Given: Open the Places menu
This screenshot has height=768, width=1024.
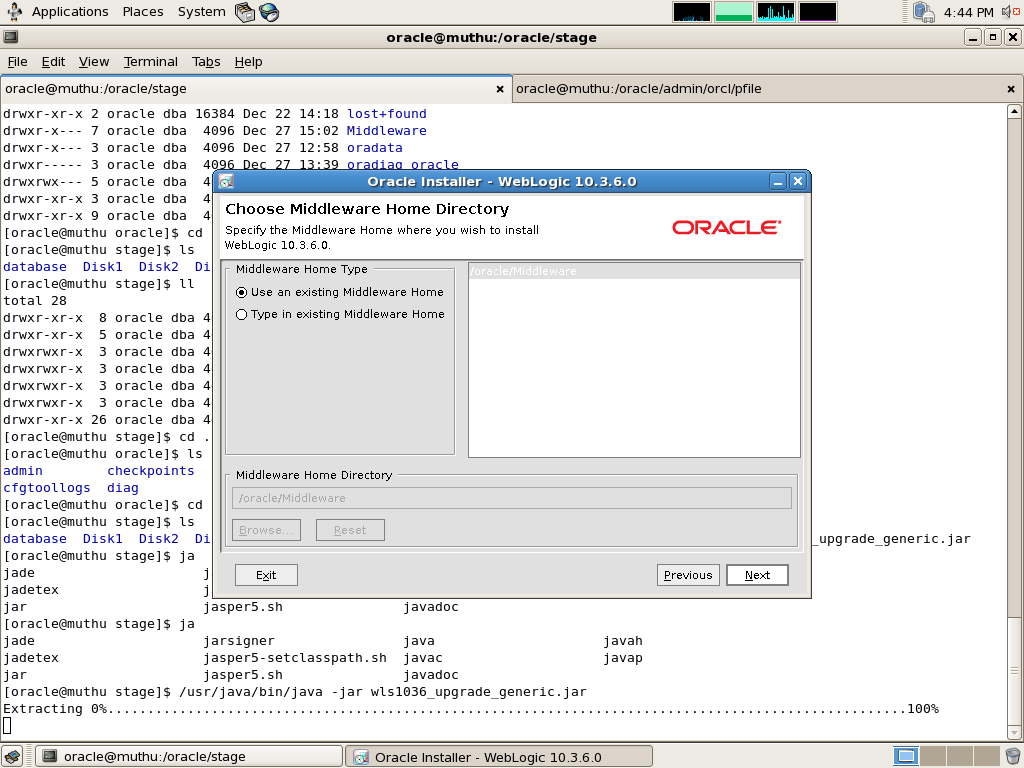Looking at the screenshot, I should [143, 12].
